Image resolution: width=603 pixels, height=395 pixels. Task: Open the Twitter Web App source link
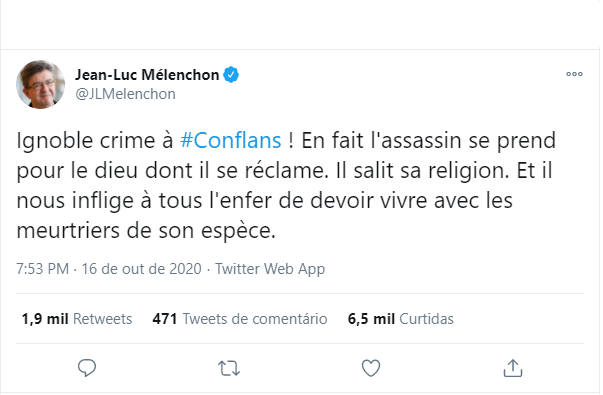tap(270, 269)
